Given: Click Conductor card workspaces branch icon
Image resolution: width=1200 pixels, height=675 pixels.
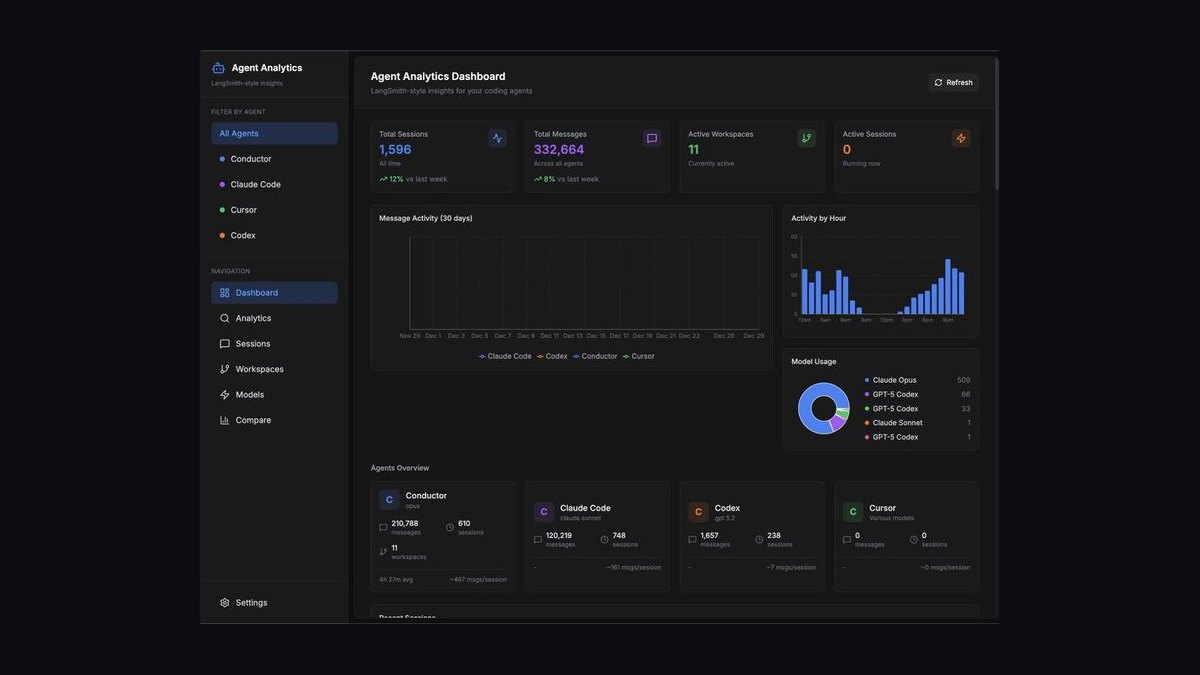Looking at the screenshot, I should (x=383, y=552).
